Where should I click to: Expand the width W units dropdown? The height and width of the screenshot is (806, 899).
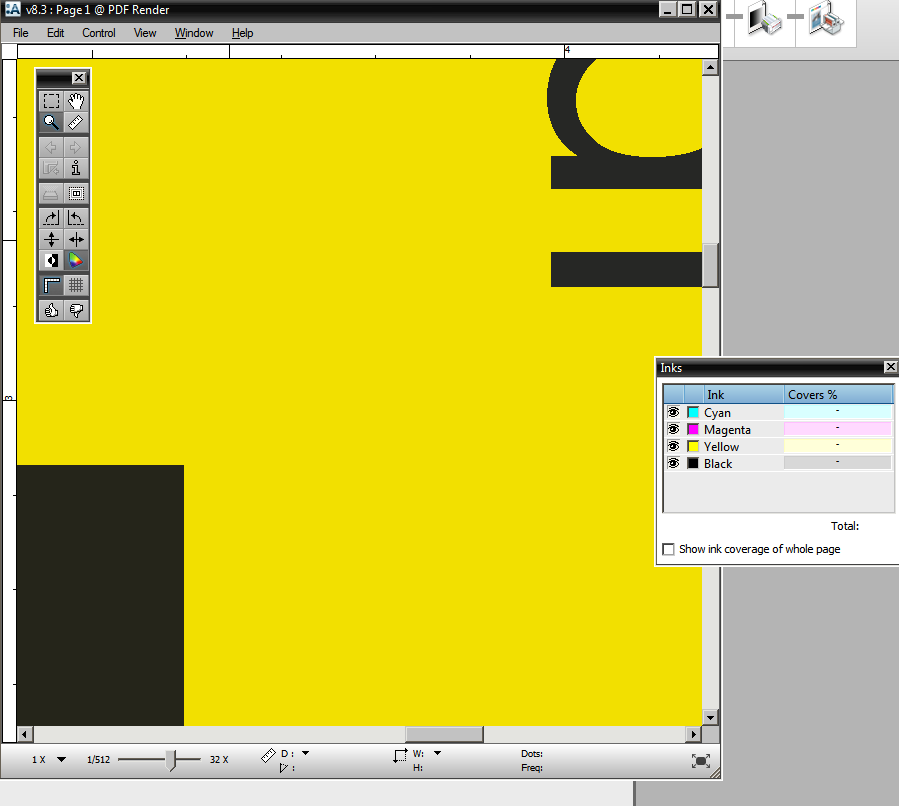click(437, 753)
